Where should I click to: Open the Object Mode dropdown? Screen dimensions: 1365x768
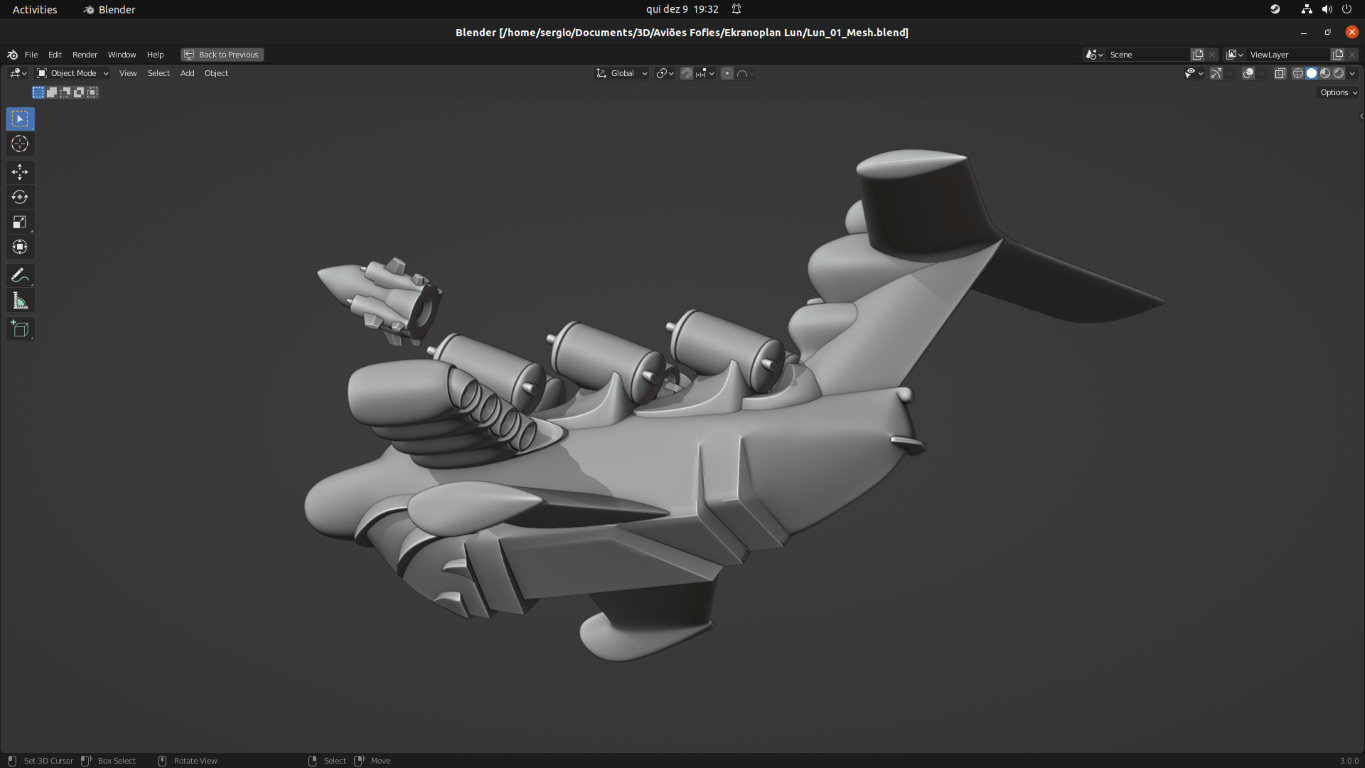tap(73, 73)
